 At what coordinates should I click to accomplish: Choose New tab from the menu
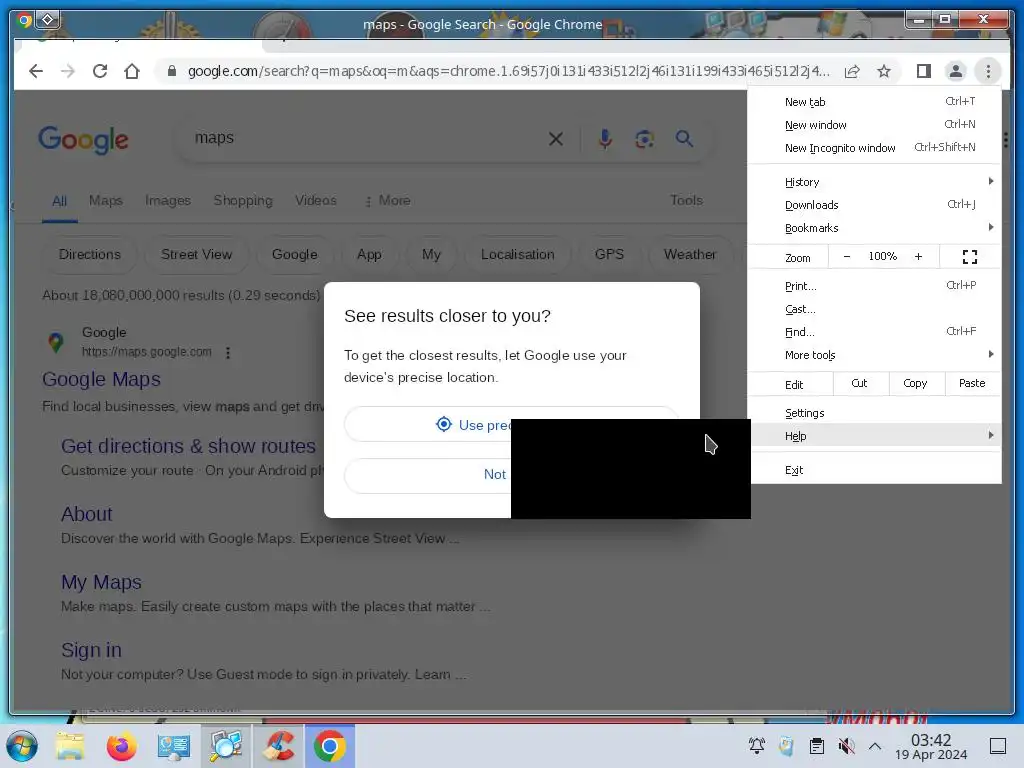click(x=874, y=102)
